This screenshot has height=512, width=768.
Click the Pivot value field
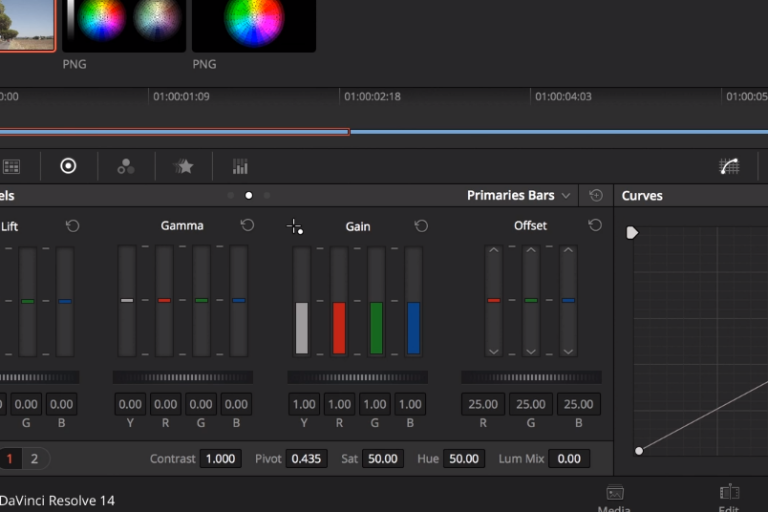[x=307, y=459]
